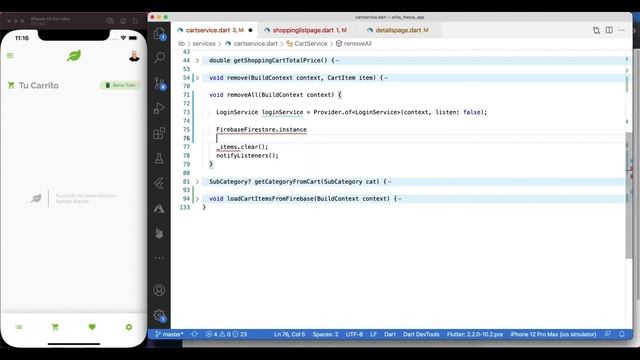Tap the cart icon in app bottom bar
640x360 pixels.
pyautogui.click(x=56, y=327)
